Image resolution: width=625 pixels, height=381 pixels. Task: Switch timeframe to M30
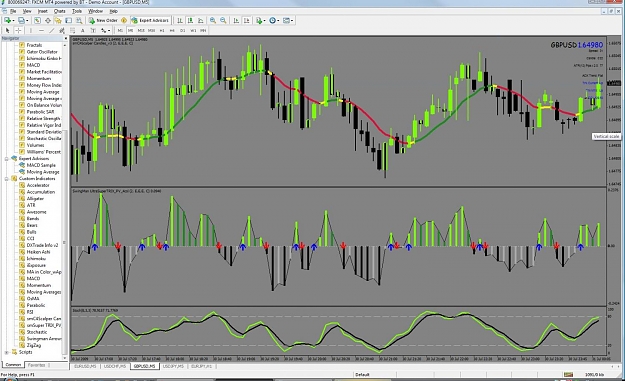151,30
